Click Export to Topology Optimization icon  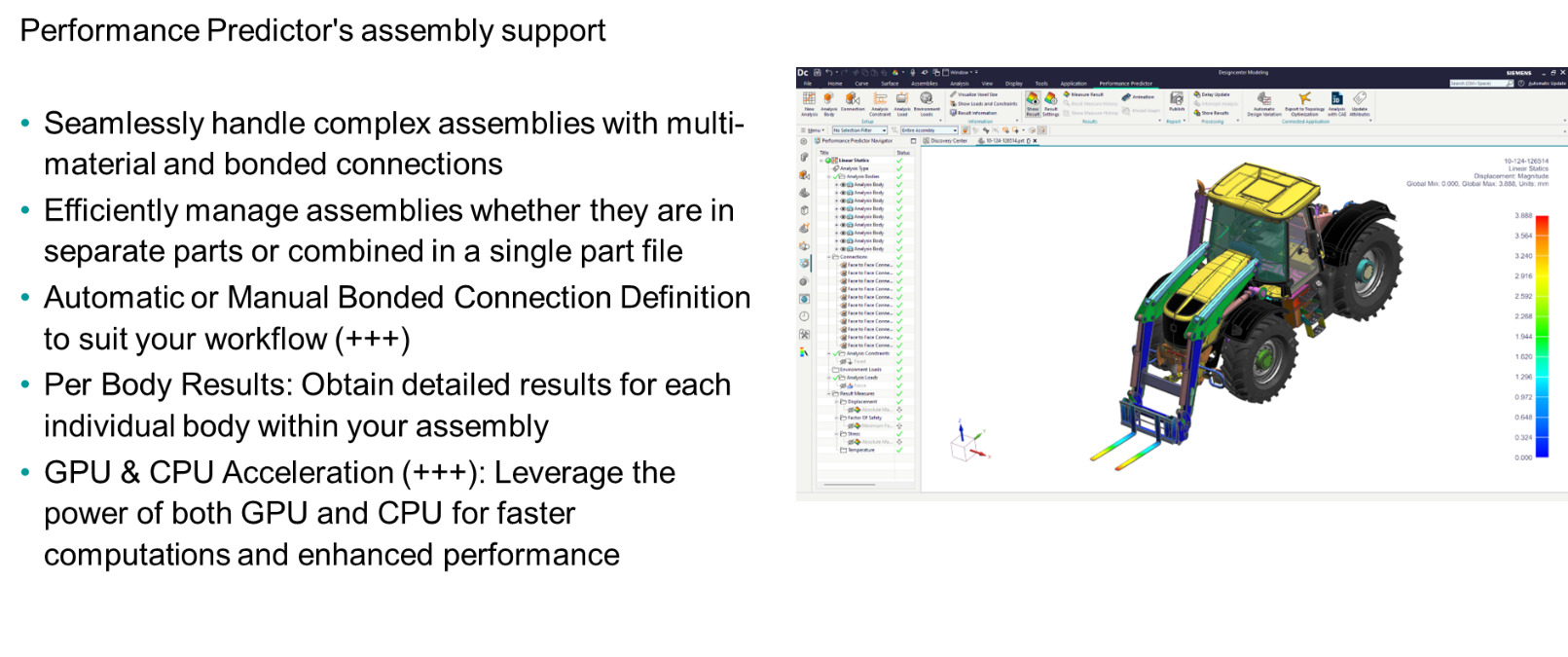1304,99
